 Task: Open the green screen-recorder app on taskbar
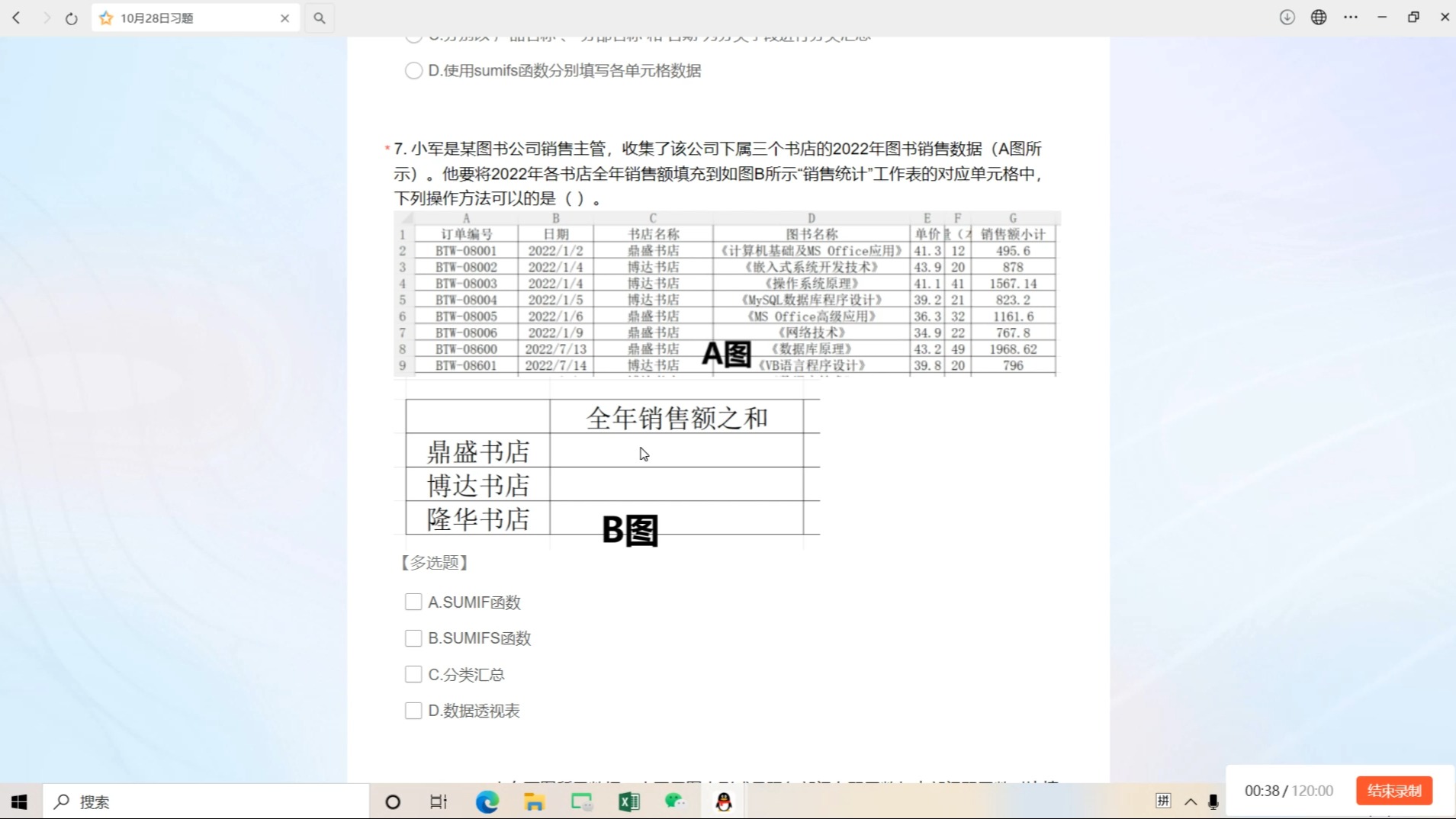click(581, 801)
